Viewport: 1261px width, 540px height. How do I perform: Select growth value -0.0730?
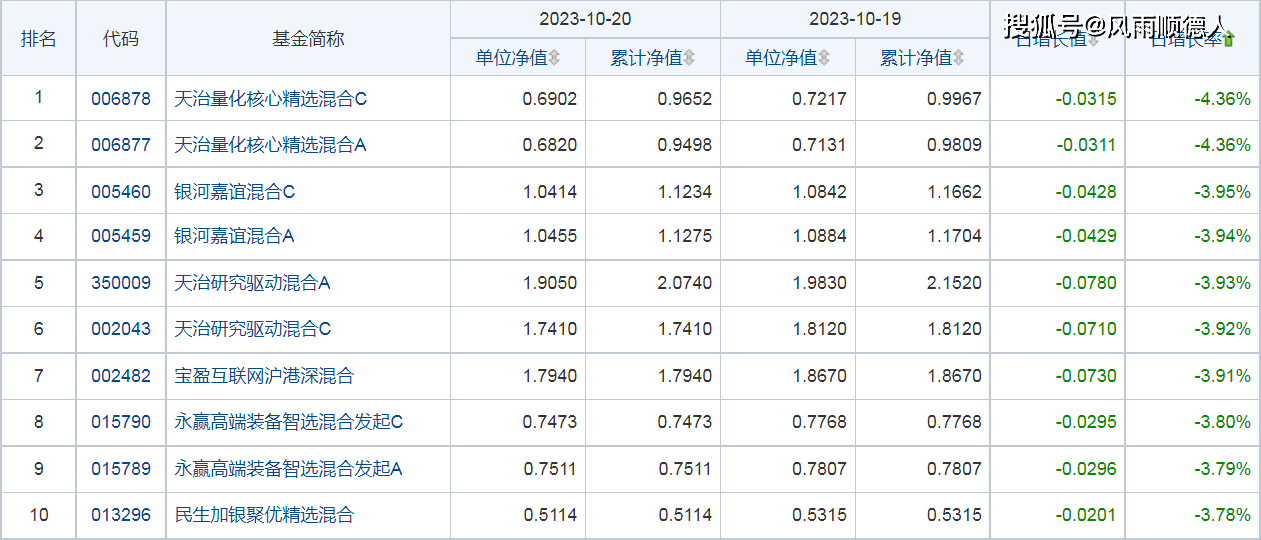click(1086, 376)
